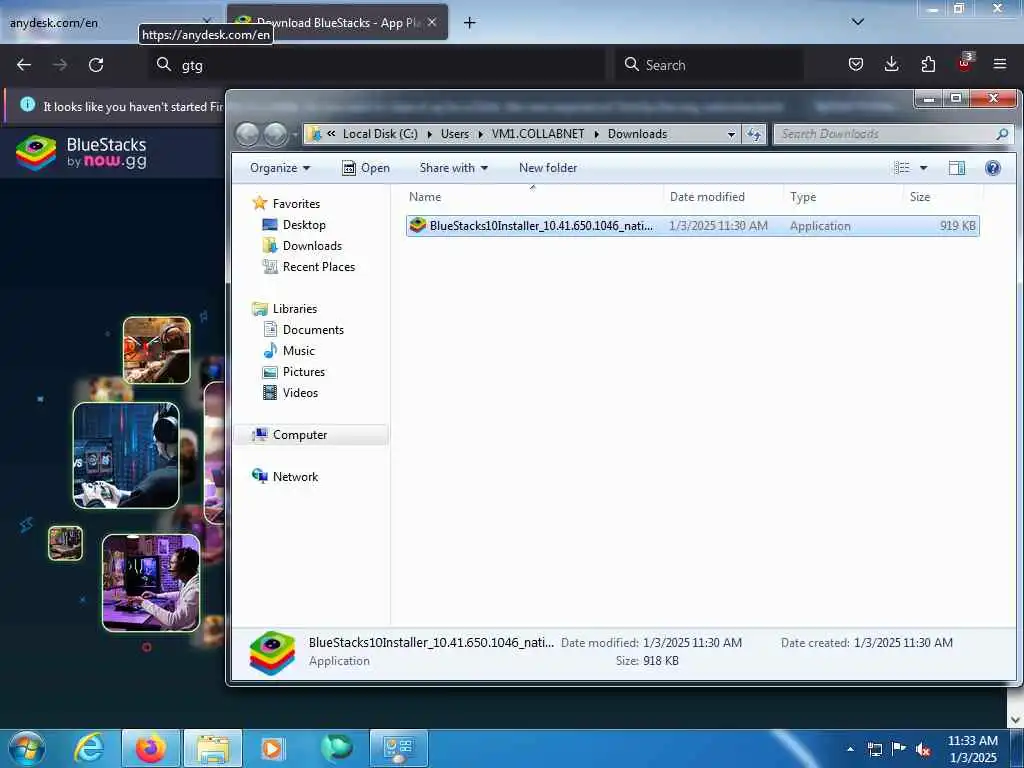
Task: Open Explorer Help icon
Action: click(x=993, y=168)
